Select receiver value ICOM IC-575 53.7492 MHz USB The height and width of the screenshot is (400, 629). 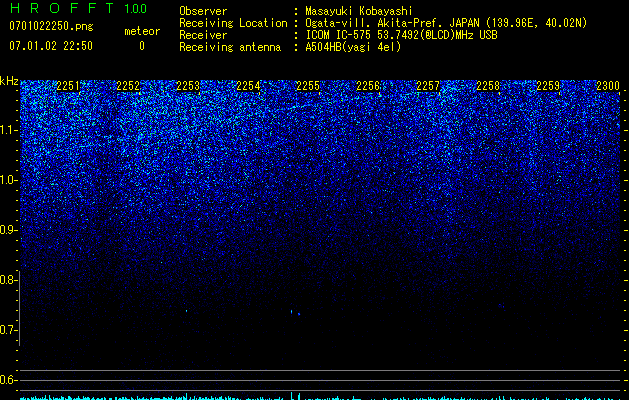click(402, 35)
